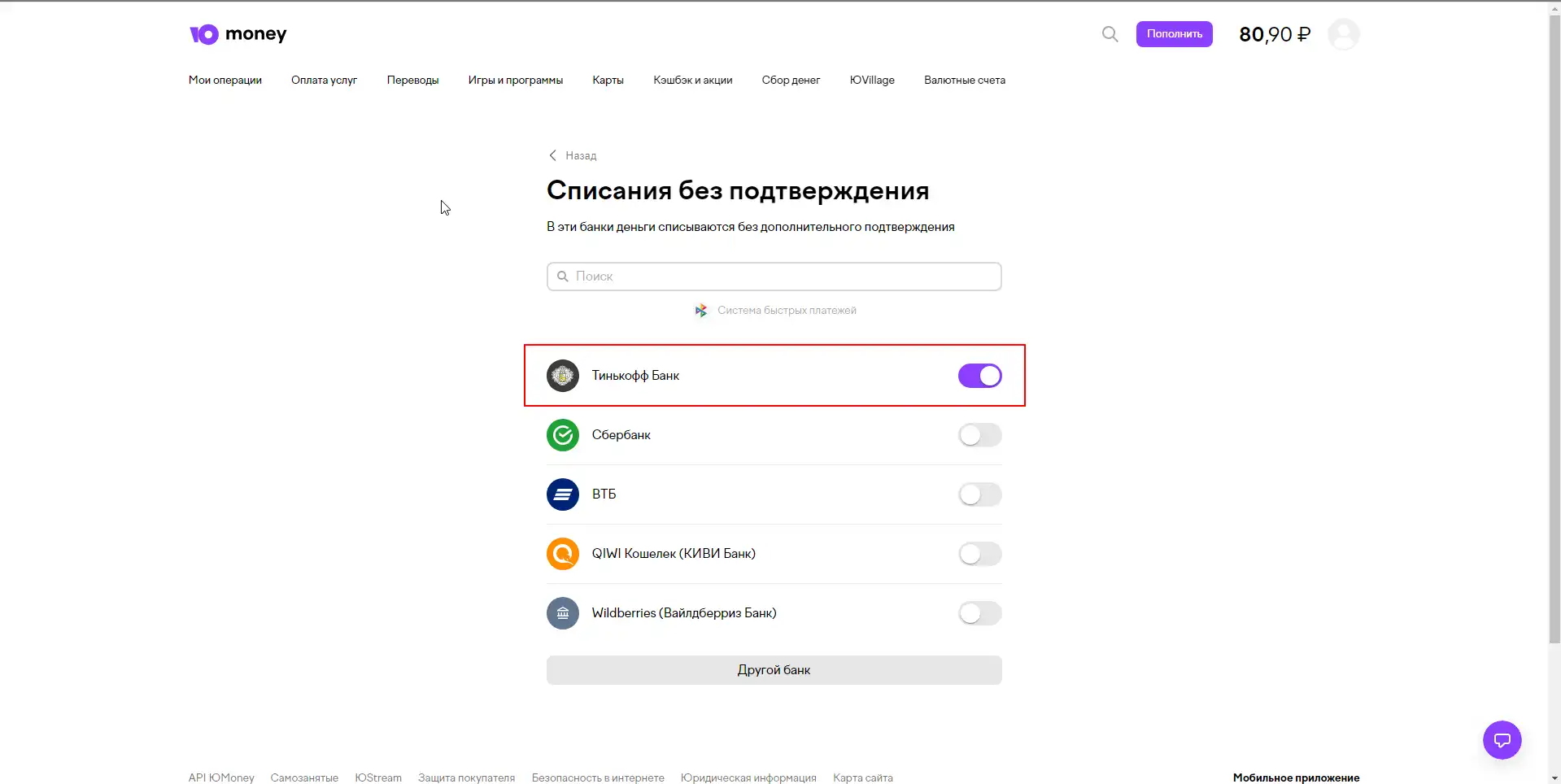Click the orange QIWI wallet icon
The height and width of the screenshot is (784, 1561).
coord(563,554)
